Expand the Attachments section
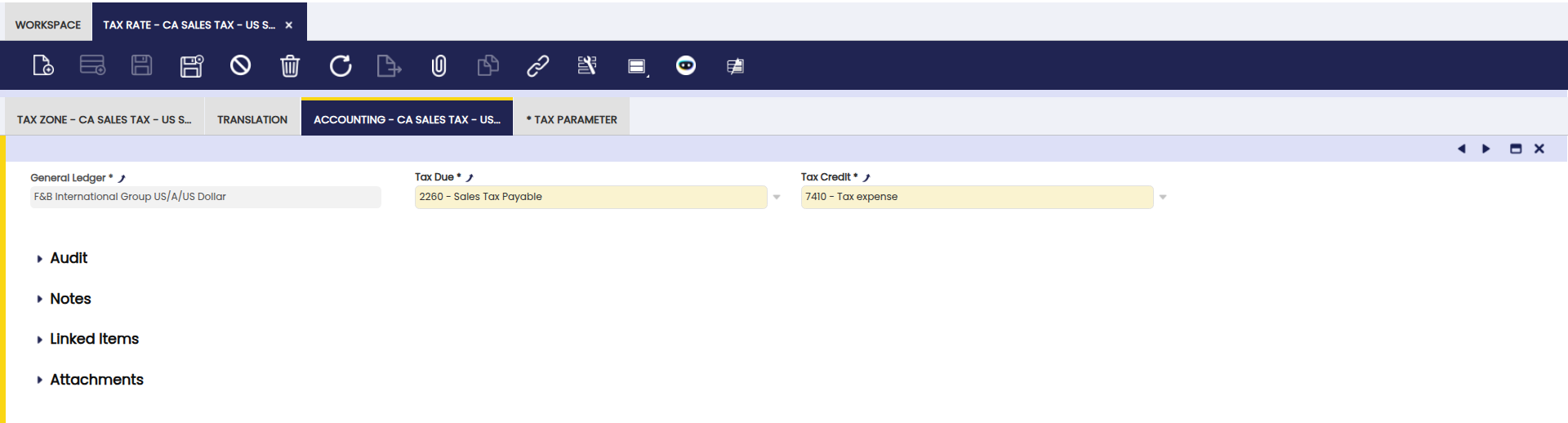 [x=96, y=380]
